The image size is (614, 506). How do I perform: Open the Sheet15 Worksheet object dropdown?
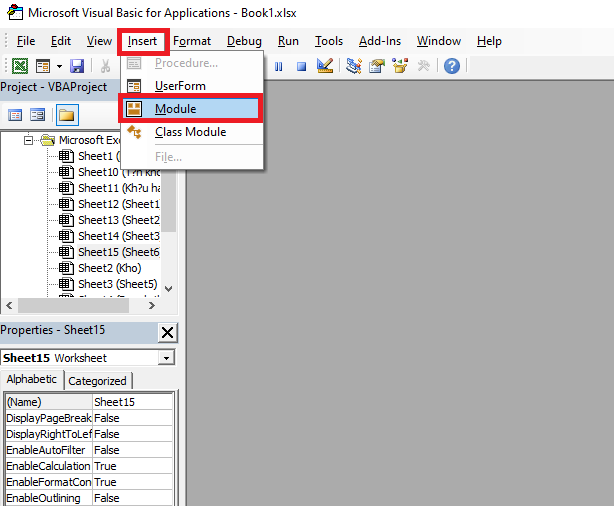click(167, 358)
